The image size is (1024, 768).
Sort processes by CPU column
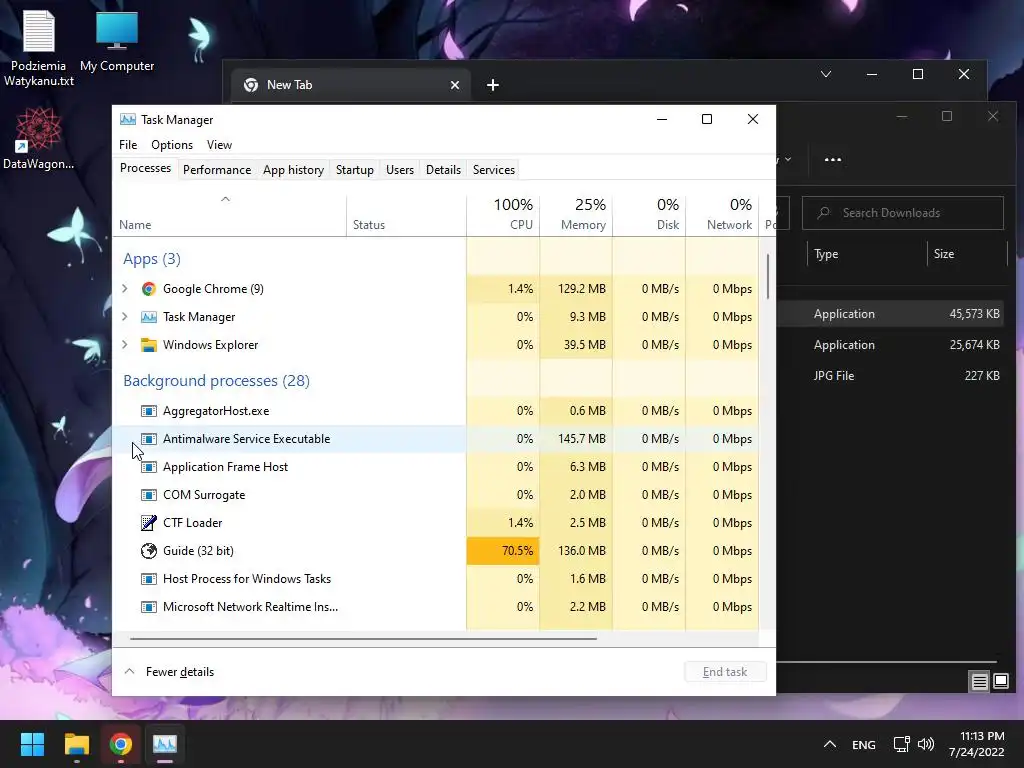(x=503, y=215)
